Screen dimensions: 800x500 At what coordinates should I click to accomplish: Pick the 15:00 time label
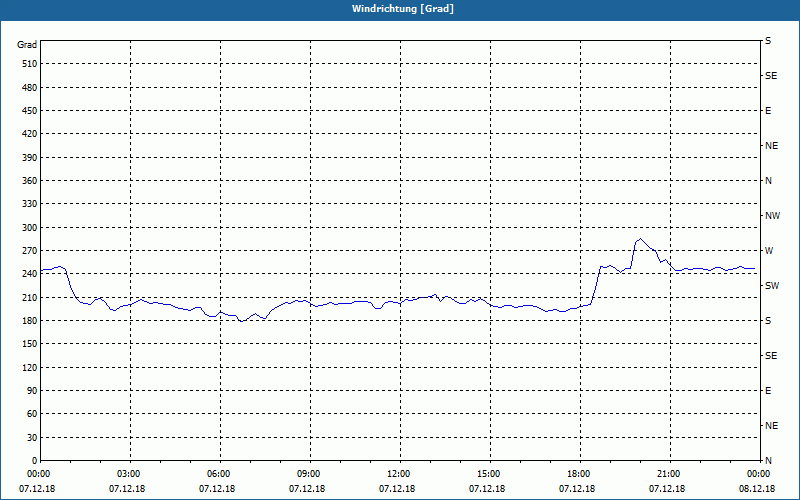pos(490,474)
